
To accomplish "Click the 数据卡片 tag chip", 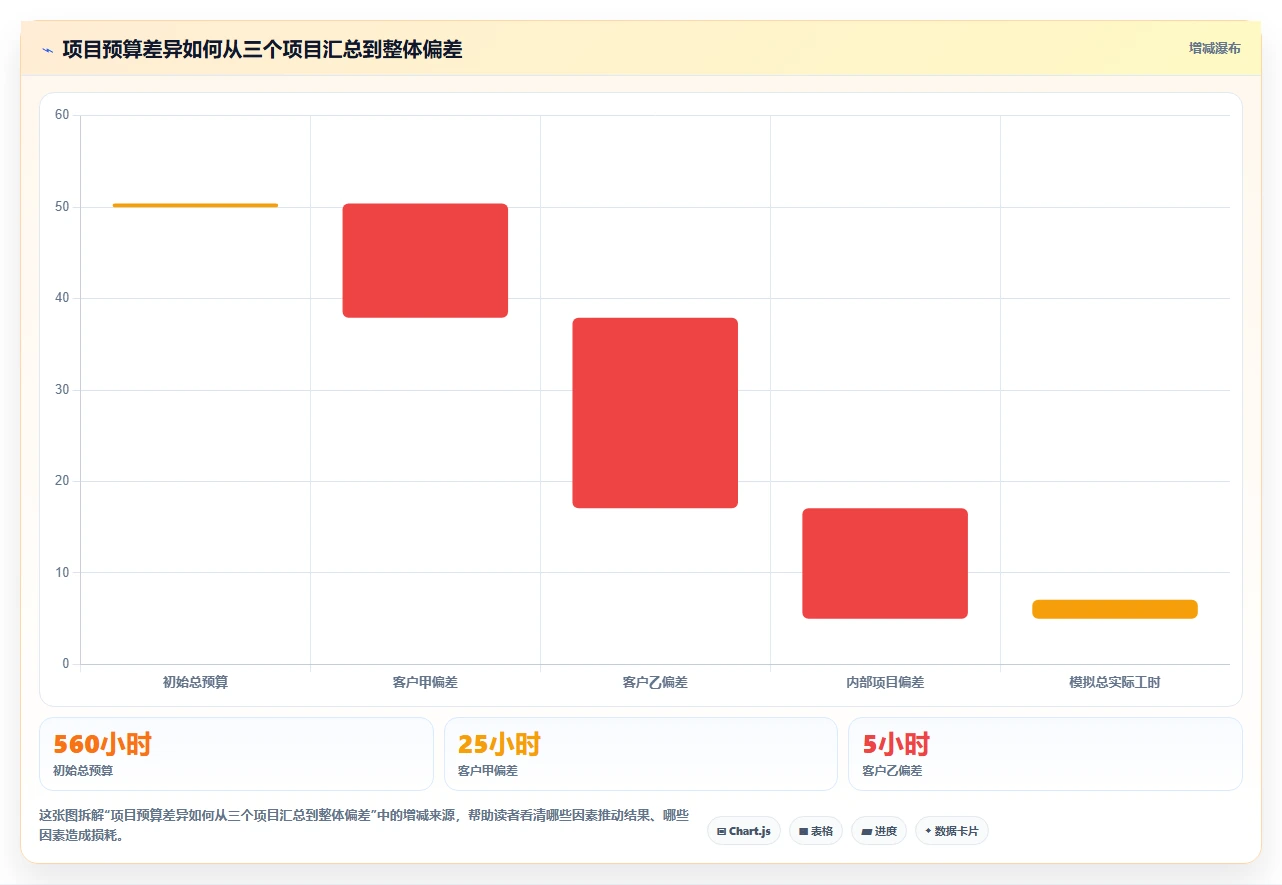I will 952,831.
